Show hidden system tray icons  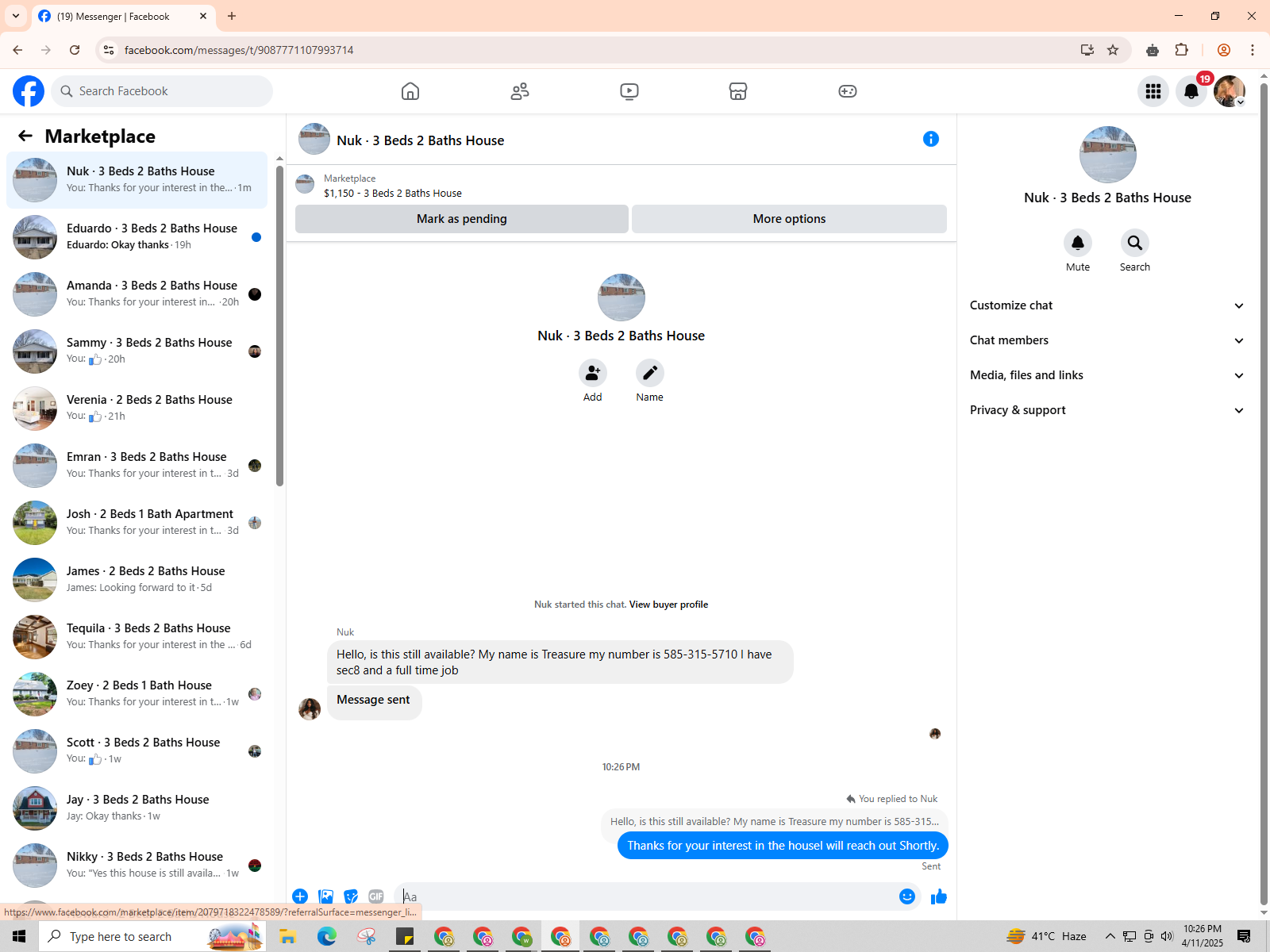(x=1110, y=937)
